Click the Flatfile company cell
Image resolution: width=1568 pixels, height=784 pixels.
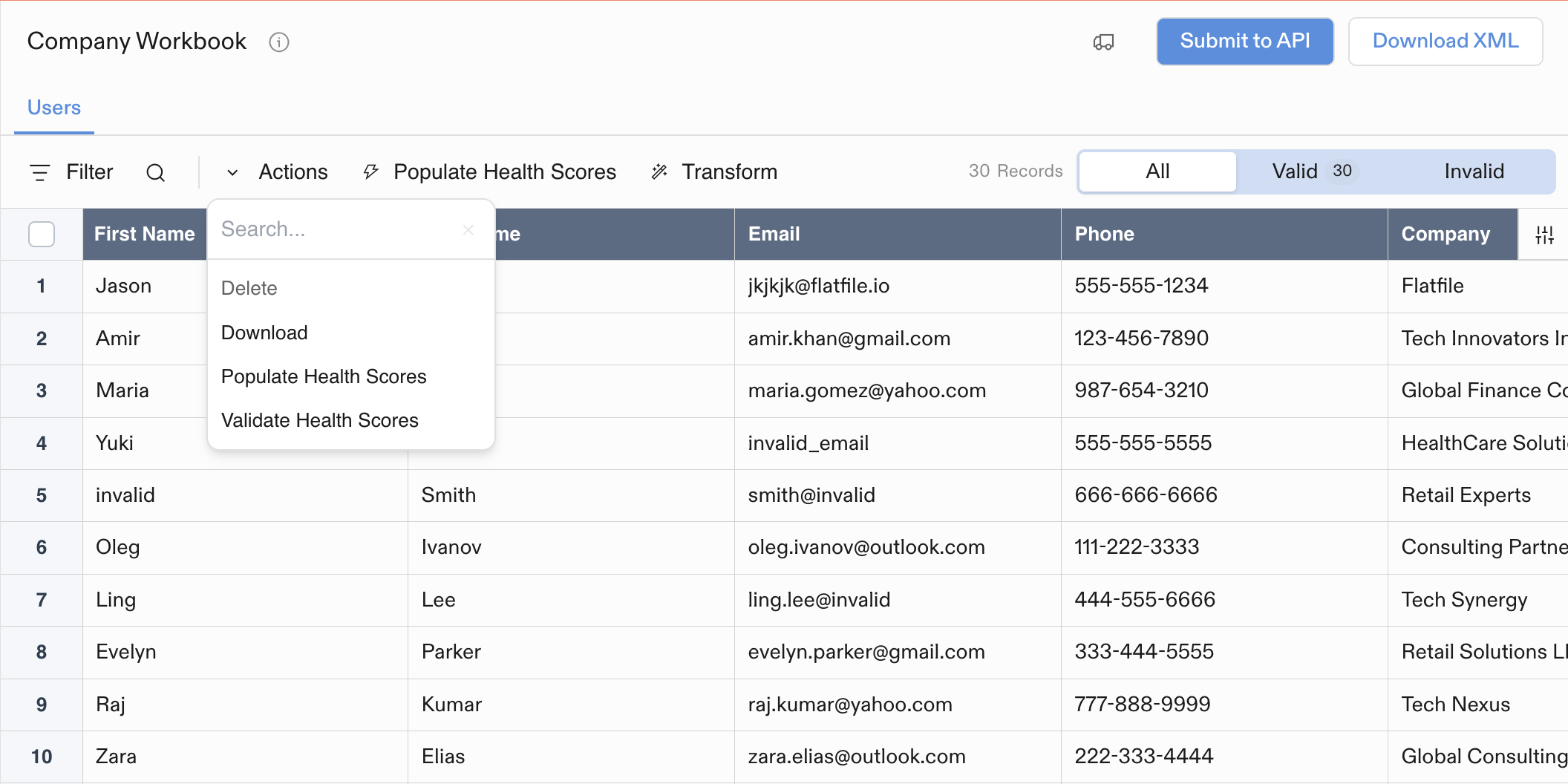1477,287
